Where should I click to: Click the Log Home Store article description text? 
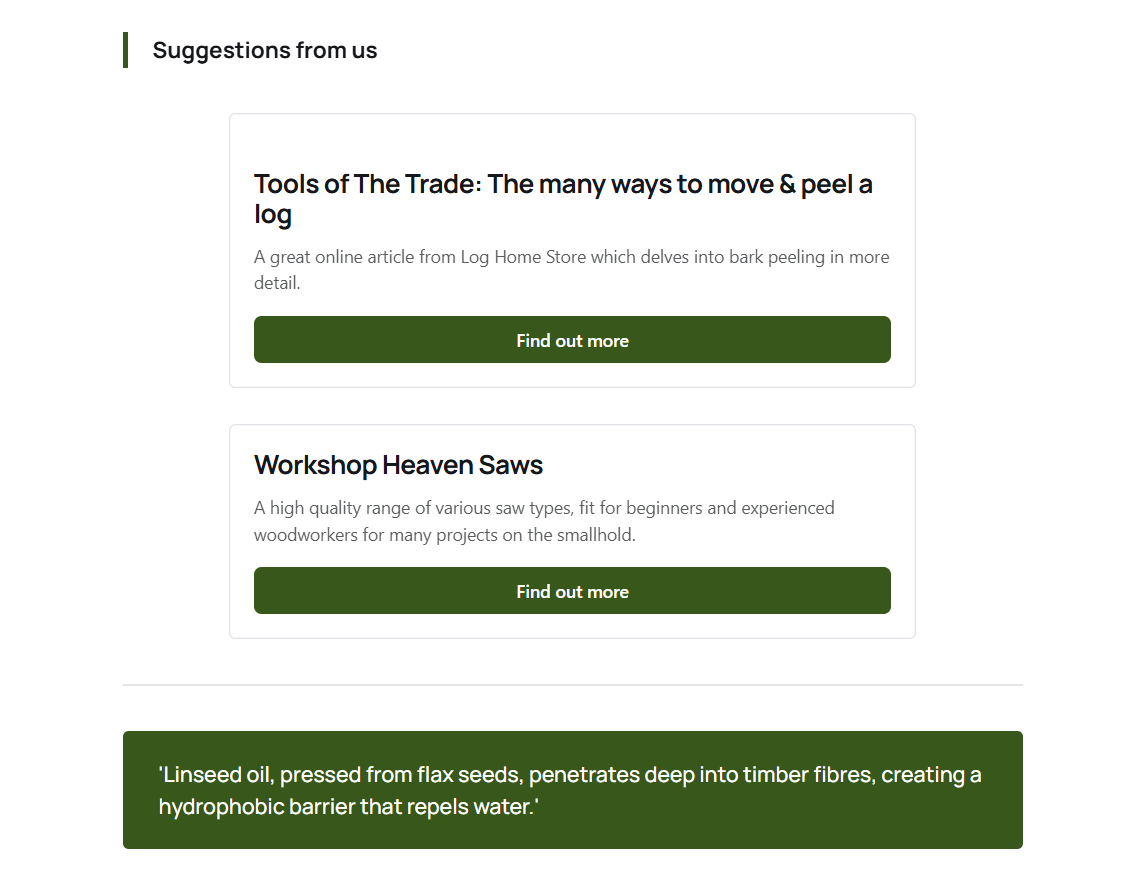(572, 269)
